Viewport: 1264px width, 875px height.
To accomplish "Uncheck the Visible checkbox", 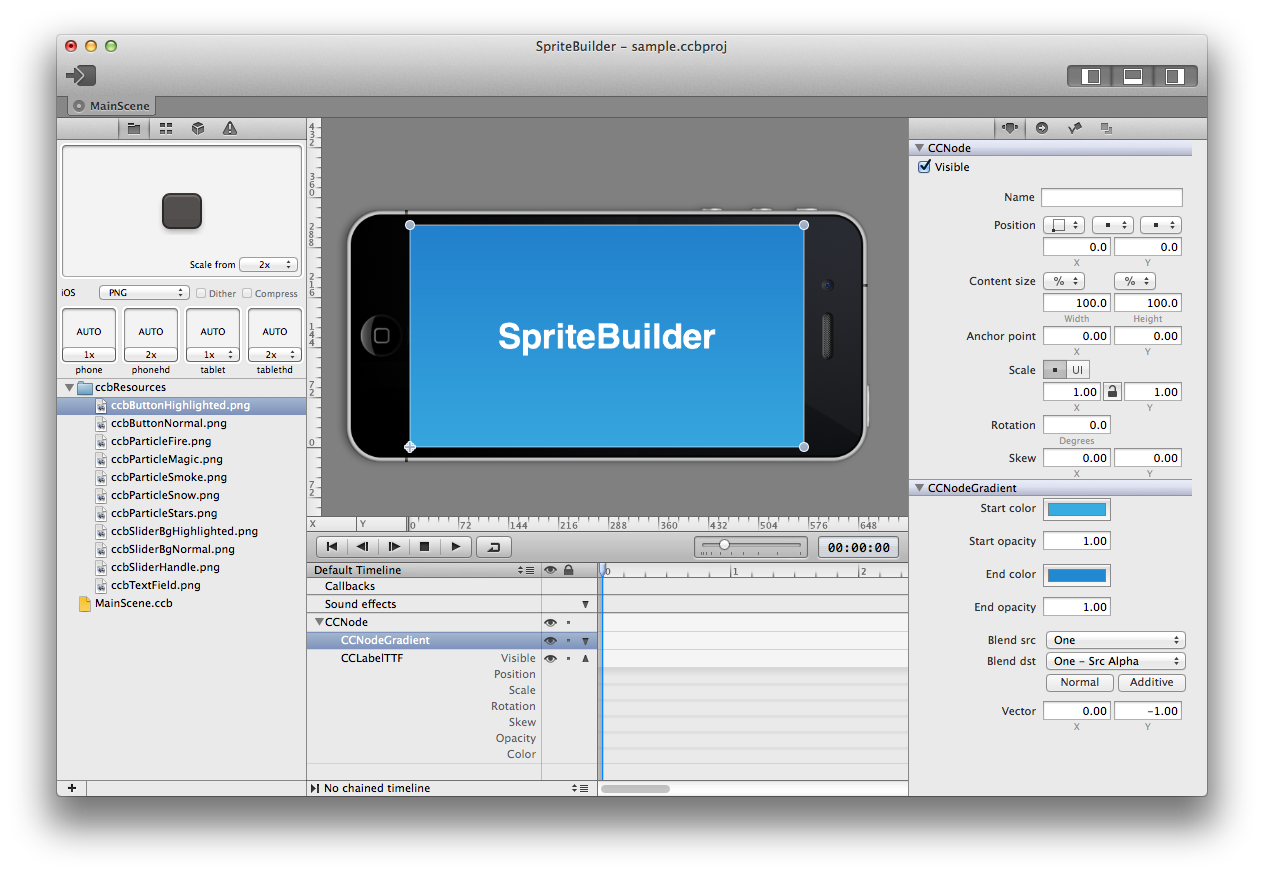I will pos(925,167).
